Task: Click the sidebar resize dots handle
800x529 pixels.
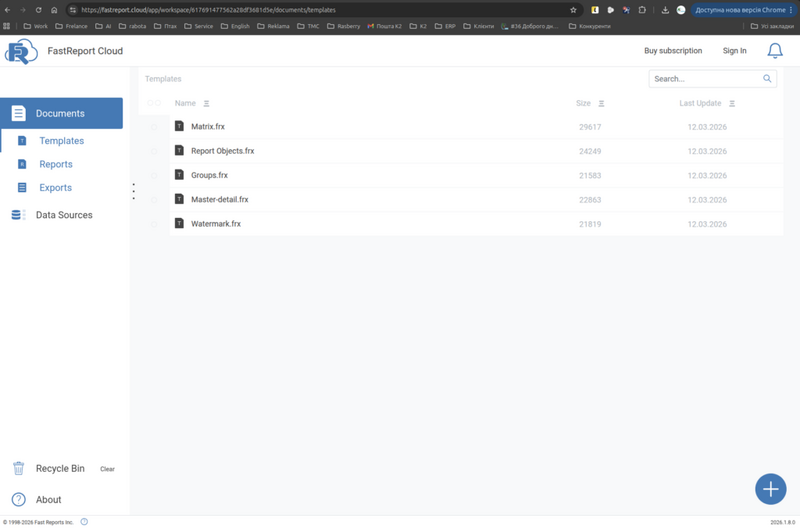Action: [x=134, y=191]
